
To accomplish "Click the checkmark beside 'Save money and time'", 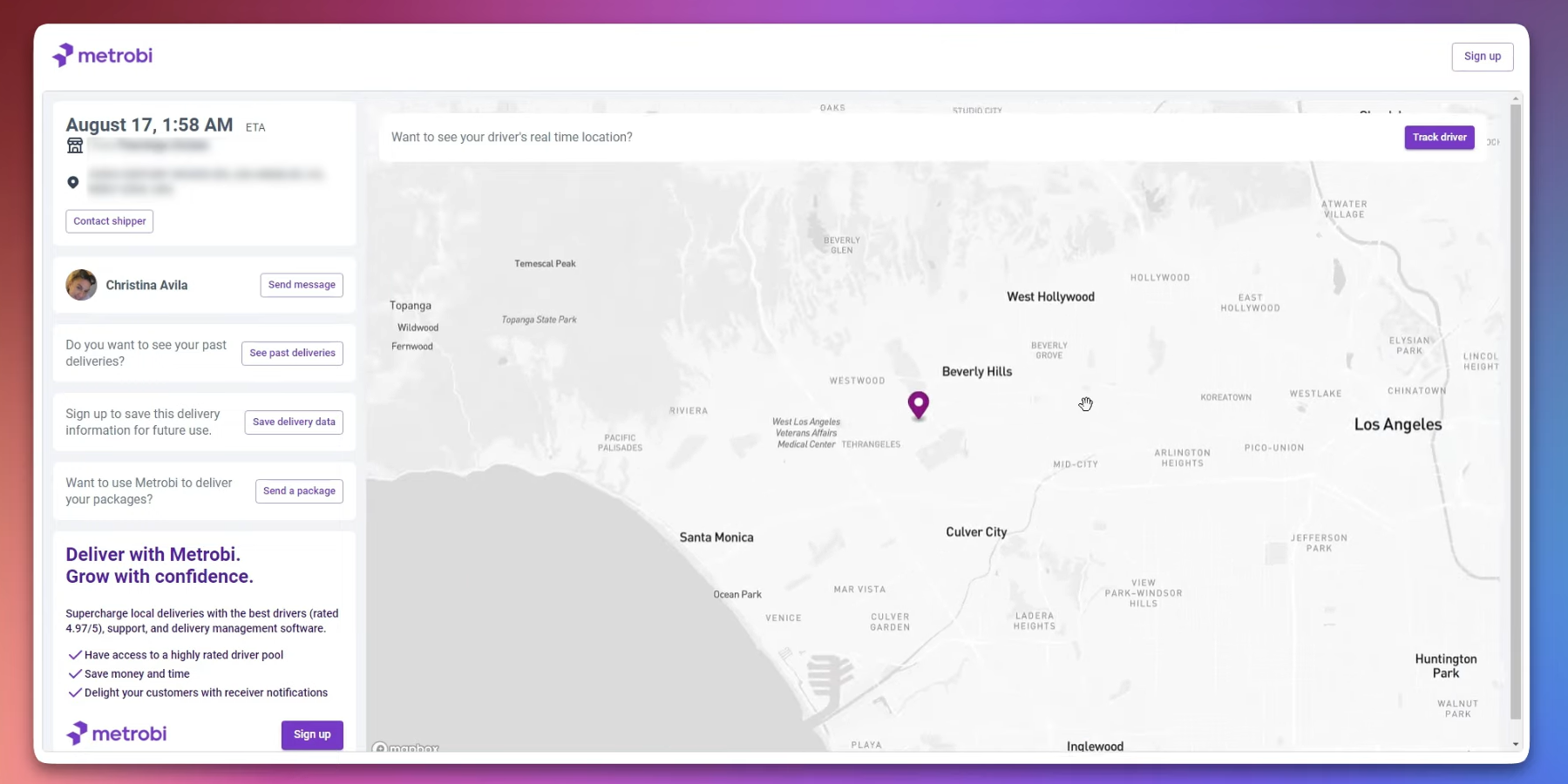I will (75, 673).
